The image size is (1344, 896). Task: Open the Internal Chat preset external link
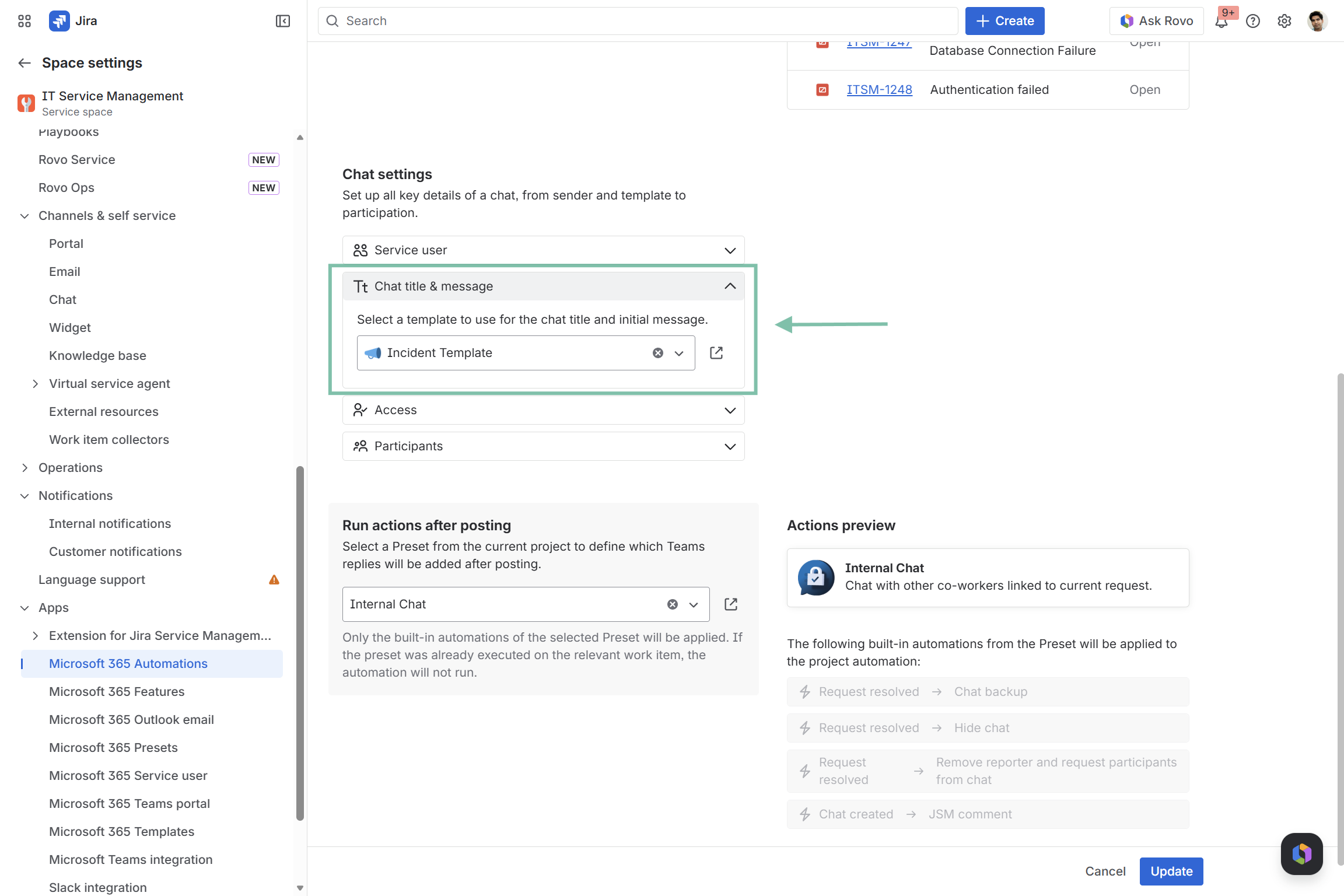coord(731,604)
